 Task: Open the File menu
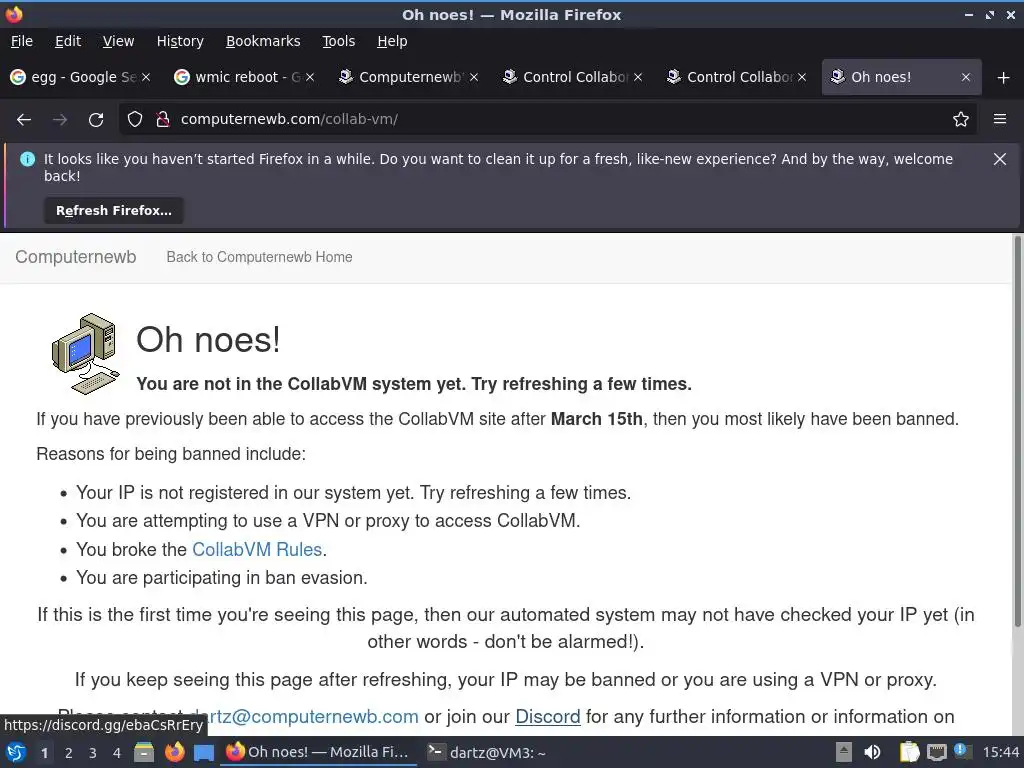pos(22,41)
